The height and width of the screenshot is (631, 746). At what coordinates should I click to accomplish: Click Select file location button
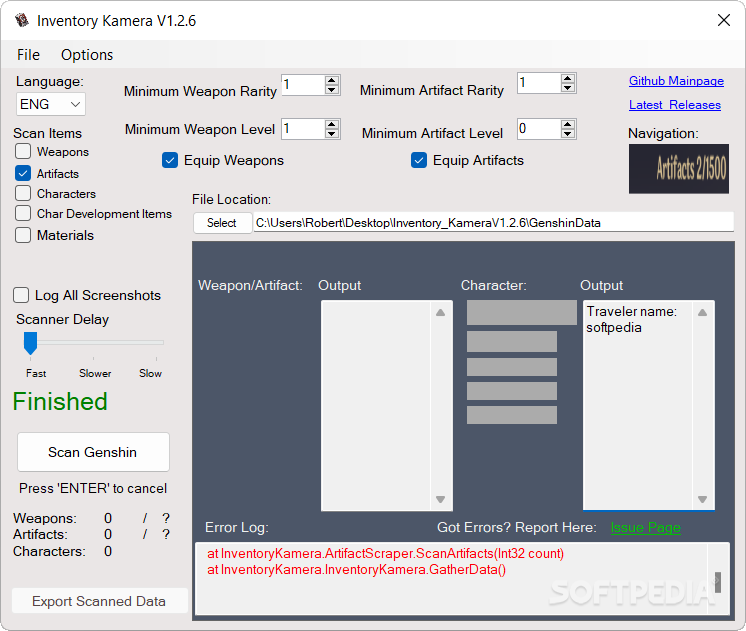(222, 223)
